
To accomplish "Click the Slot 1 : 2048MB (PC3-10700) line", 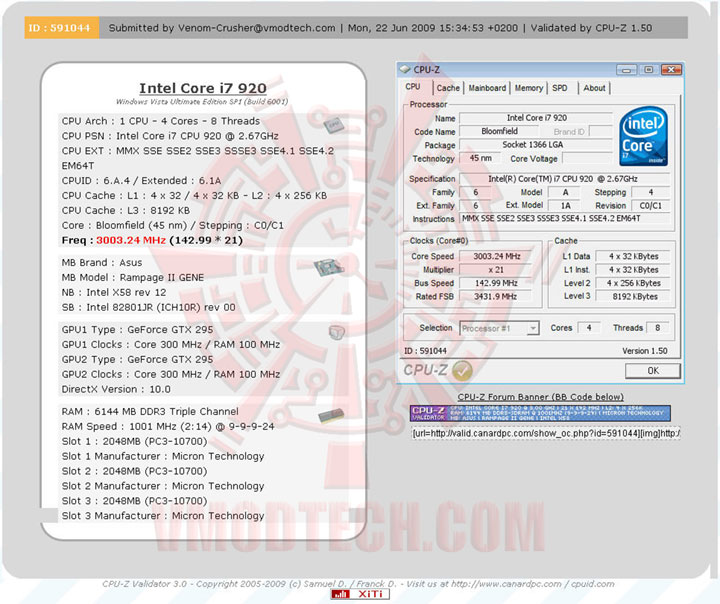I will (135, 441).
